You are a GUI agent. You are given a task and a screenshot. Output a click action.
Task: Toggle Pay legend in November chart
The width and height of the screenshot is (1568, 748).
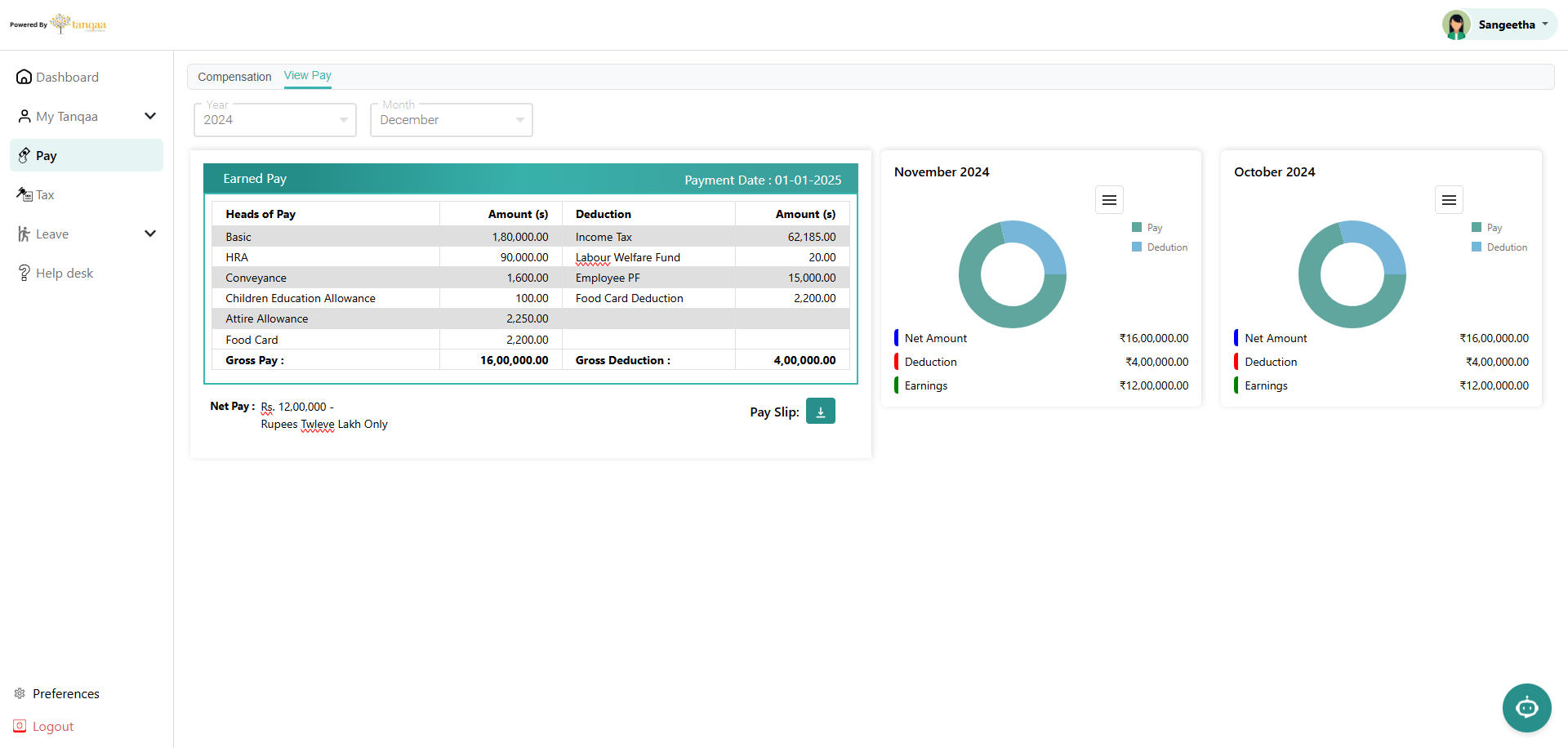point(1147,228)
